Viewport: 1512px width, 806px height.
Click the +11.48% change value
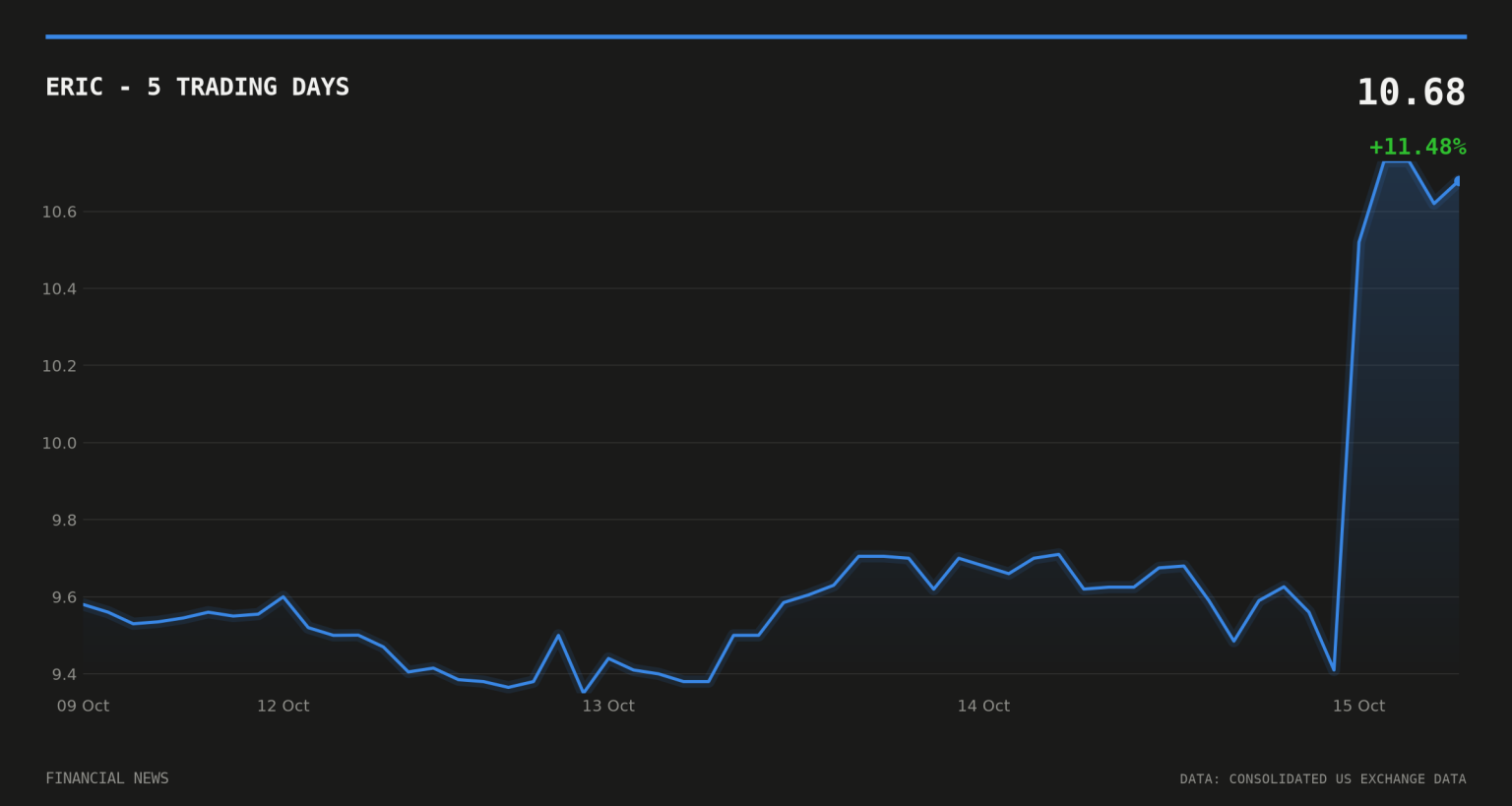[1417, 147]
